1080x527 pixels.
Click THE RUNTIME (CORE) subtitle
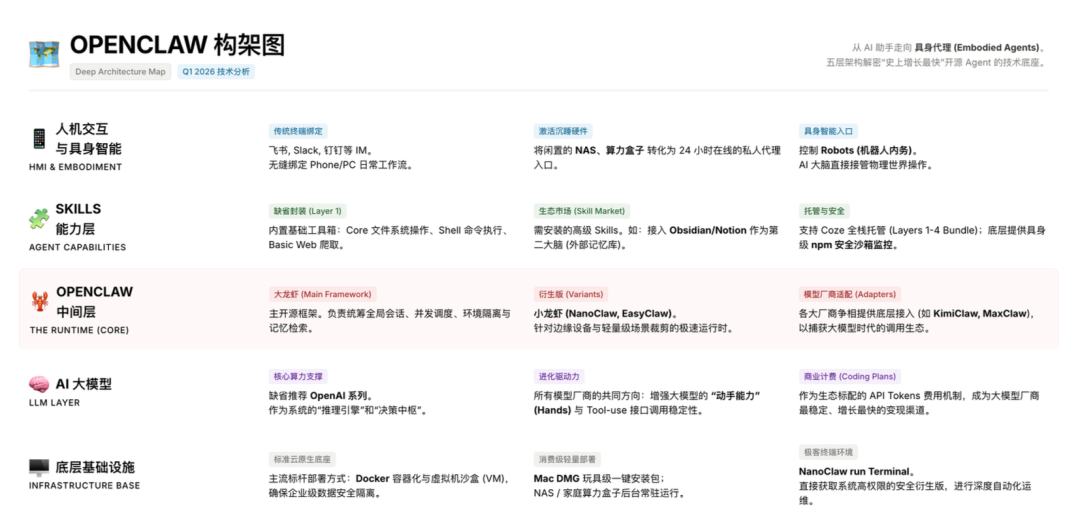(79, 330)
